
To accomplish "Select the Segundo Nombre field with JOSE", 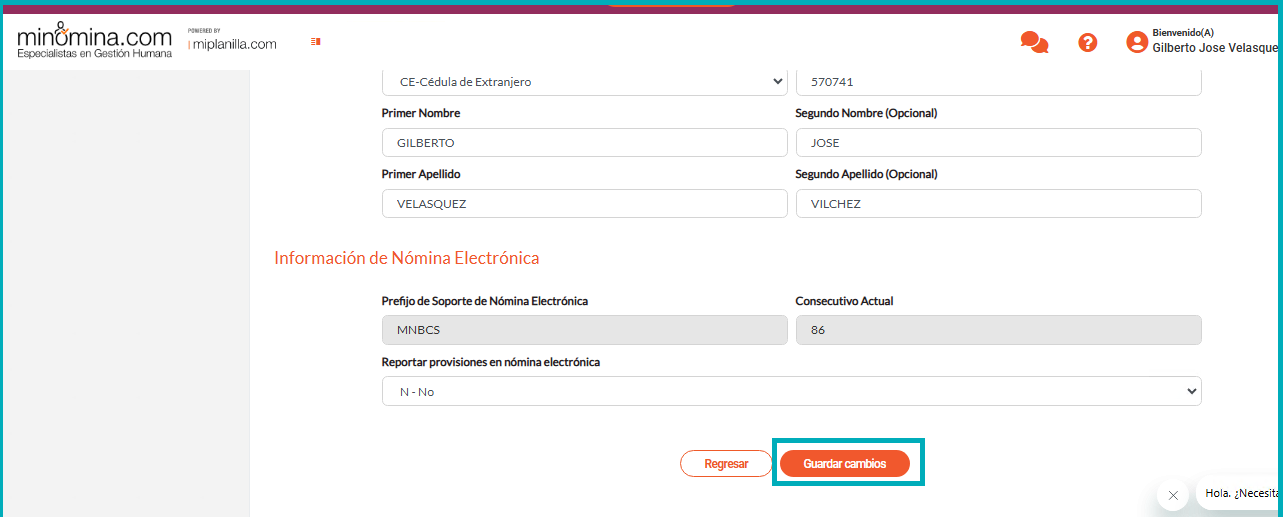I will coord(998,143).
